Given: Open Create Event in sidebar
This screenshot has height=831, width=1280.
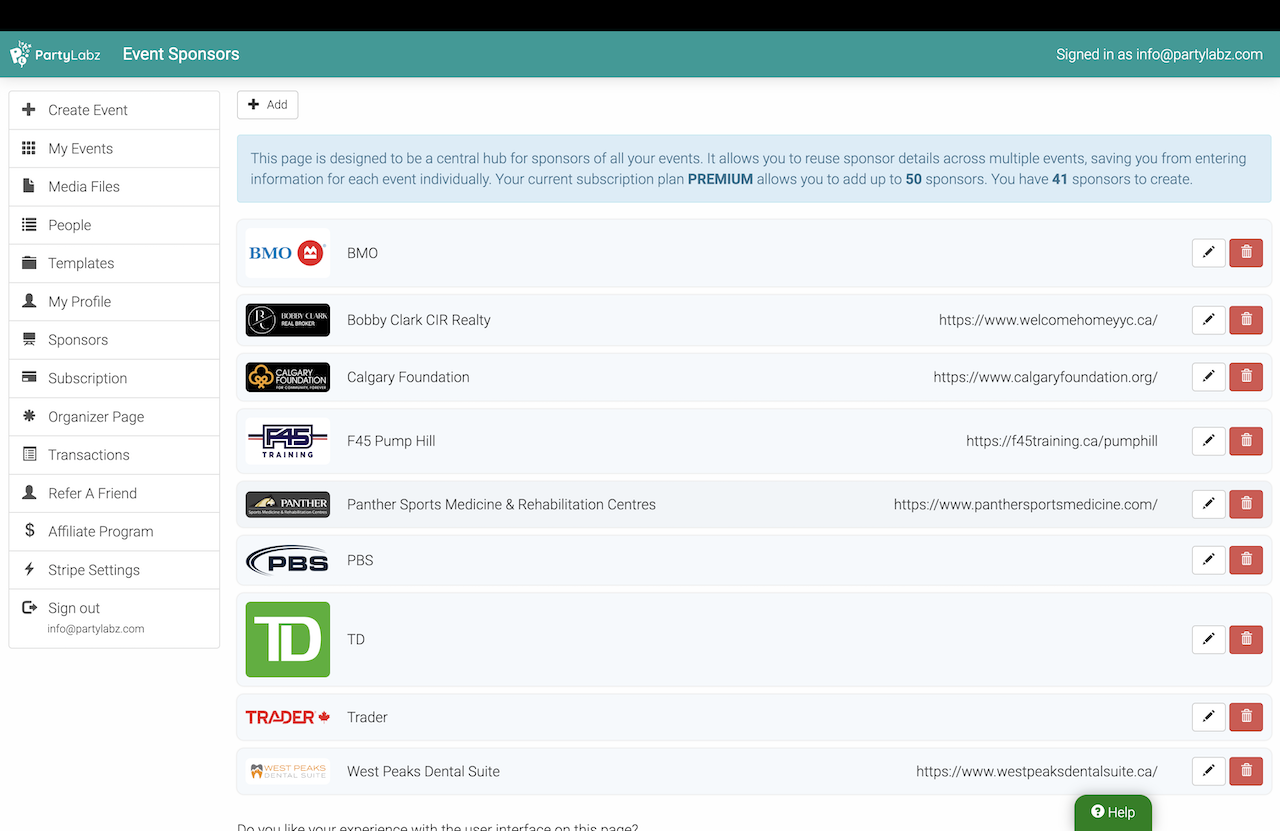Looking at the screenshot, I should click(x=114, y=110).
